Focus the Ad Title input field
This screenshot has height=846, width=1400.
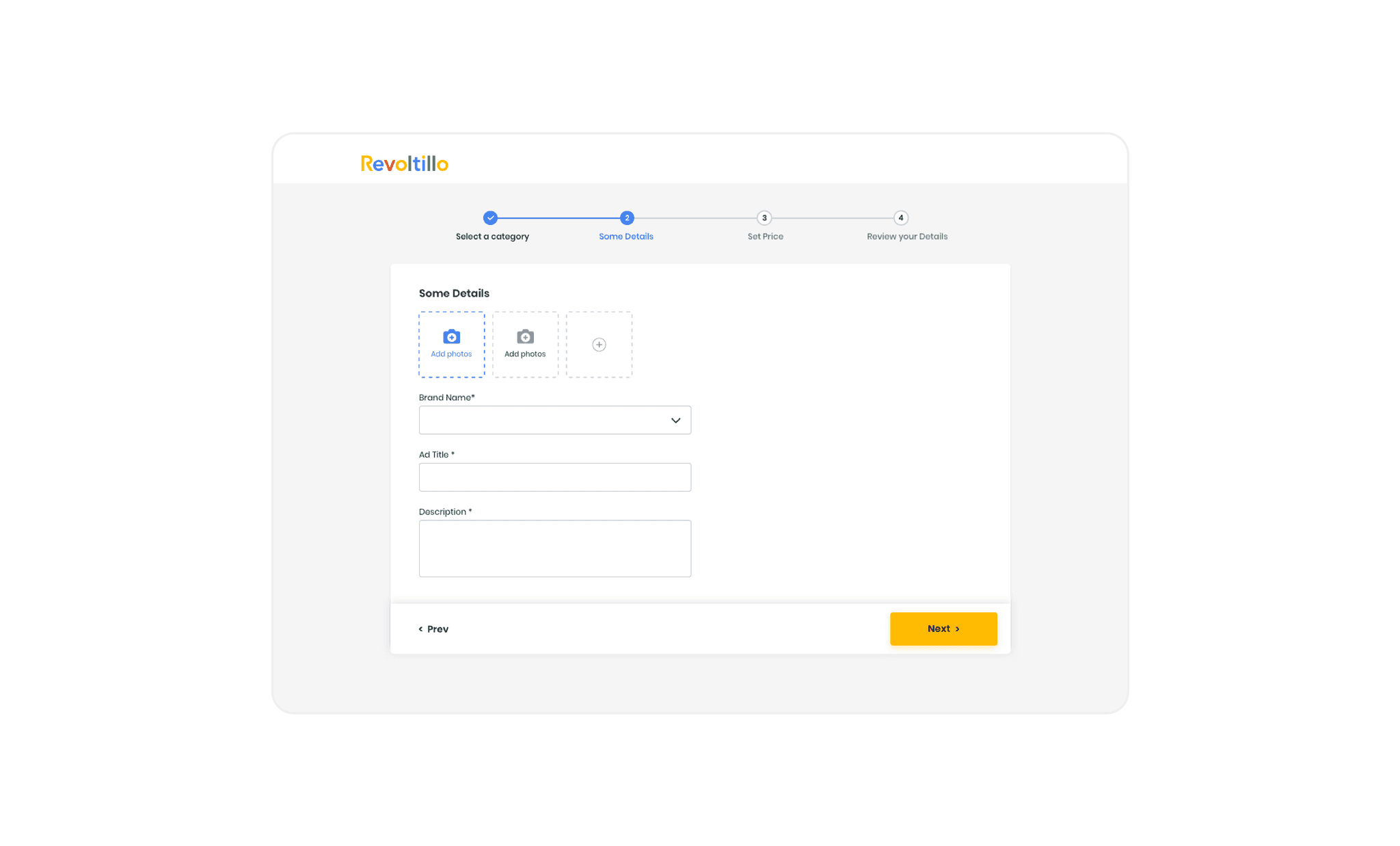[554, 477]
